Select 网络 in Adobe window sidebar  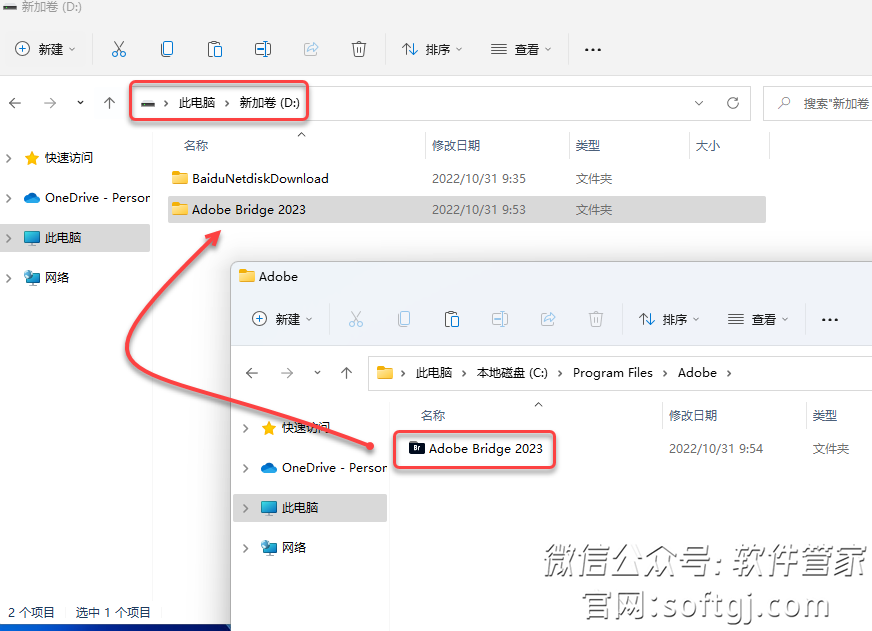coord(284,548)
